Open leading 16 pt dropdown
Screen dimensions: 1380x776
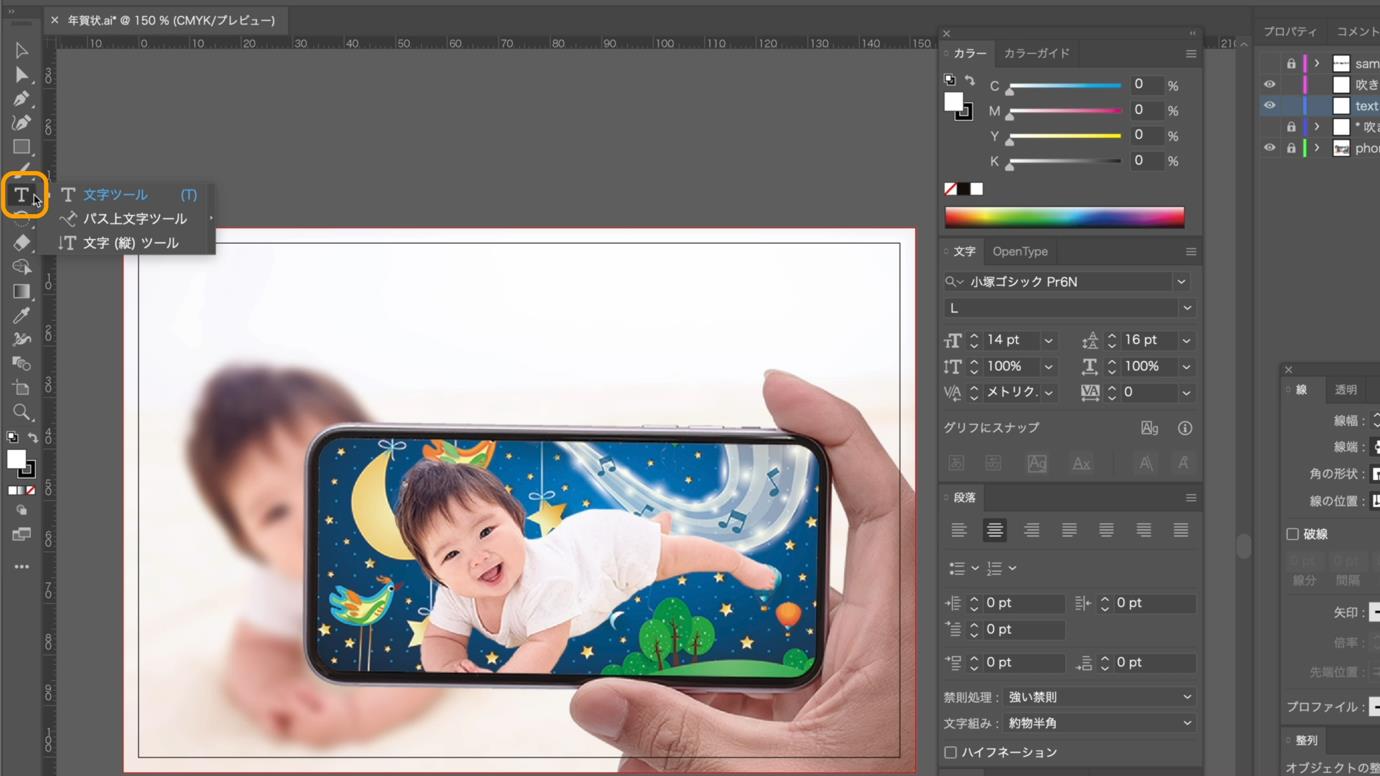click(x=1186, y=341)
